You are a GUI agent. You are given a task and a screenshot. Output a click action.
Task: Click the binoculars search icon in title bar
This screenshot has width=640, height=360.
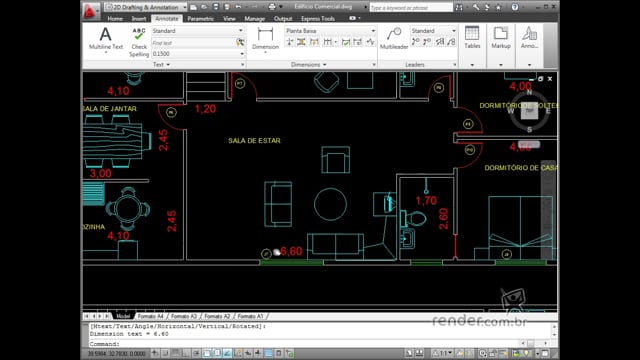459,7
